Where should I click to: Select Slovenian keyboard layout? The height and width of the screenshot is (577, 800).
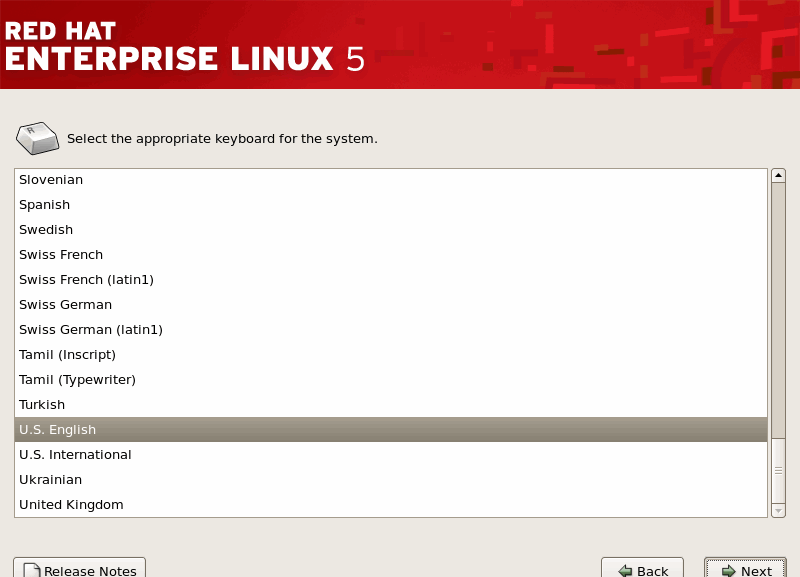click(x=51, y=180)
